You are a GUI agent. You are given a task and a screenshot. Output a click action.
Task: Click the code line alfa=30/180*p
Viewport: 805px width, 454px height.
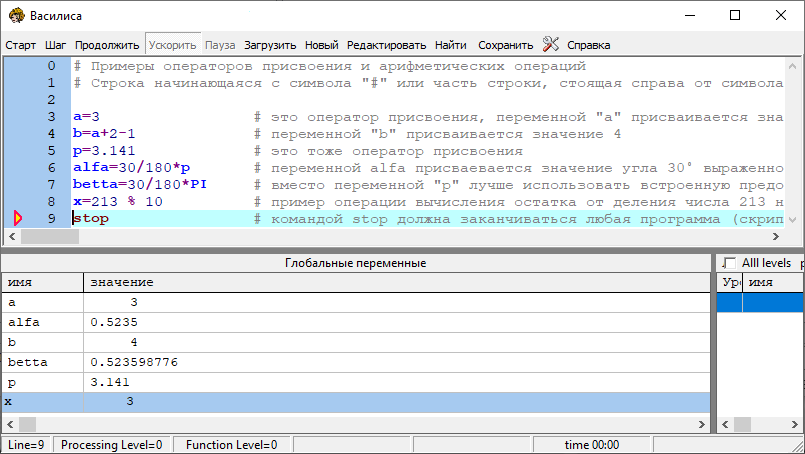point(131,167)
